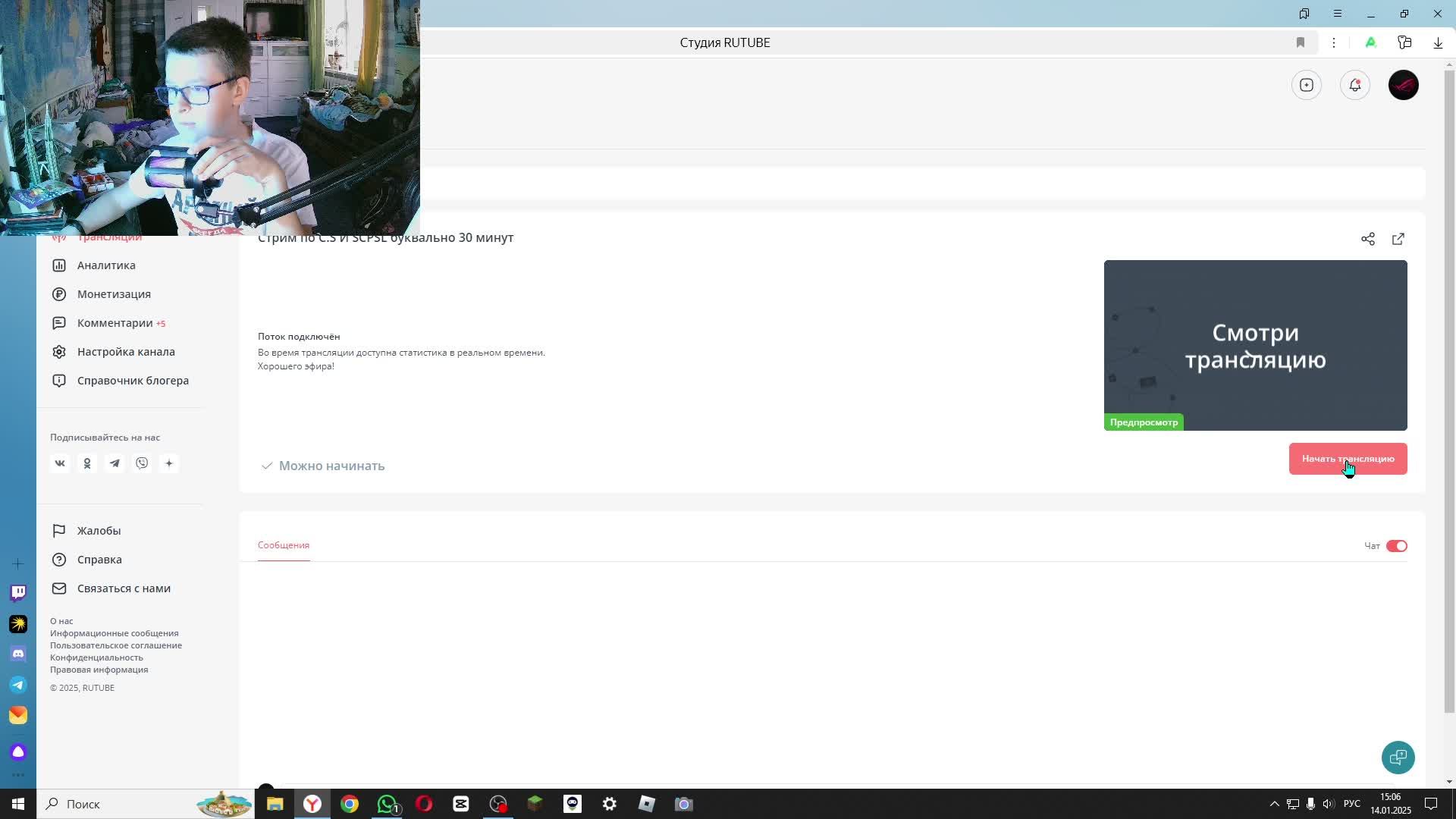
Task: Open the support chat bubble
Action: pos(1397,757)
